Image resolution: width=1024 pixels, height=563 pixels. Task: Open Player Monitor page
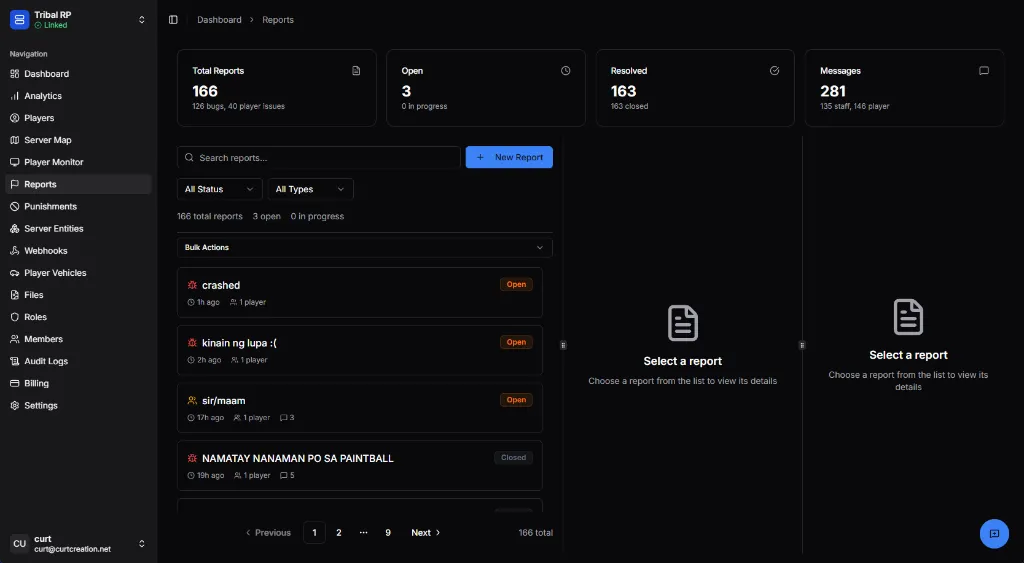pyautogui.click(x=78, y=162)
